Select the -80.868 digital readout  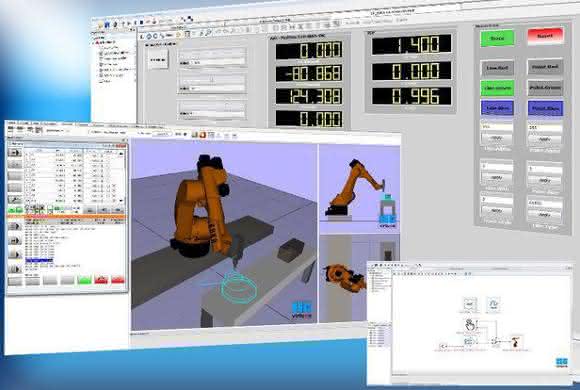(x=309, y=73)
